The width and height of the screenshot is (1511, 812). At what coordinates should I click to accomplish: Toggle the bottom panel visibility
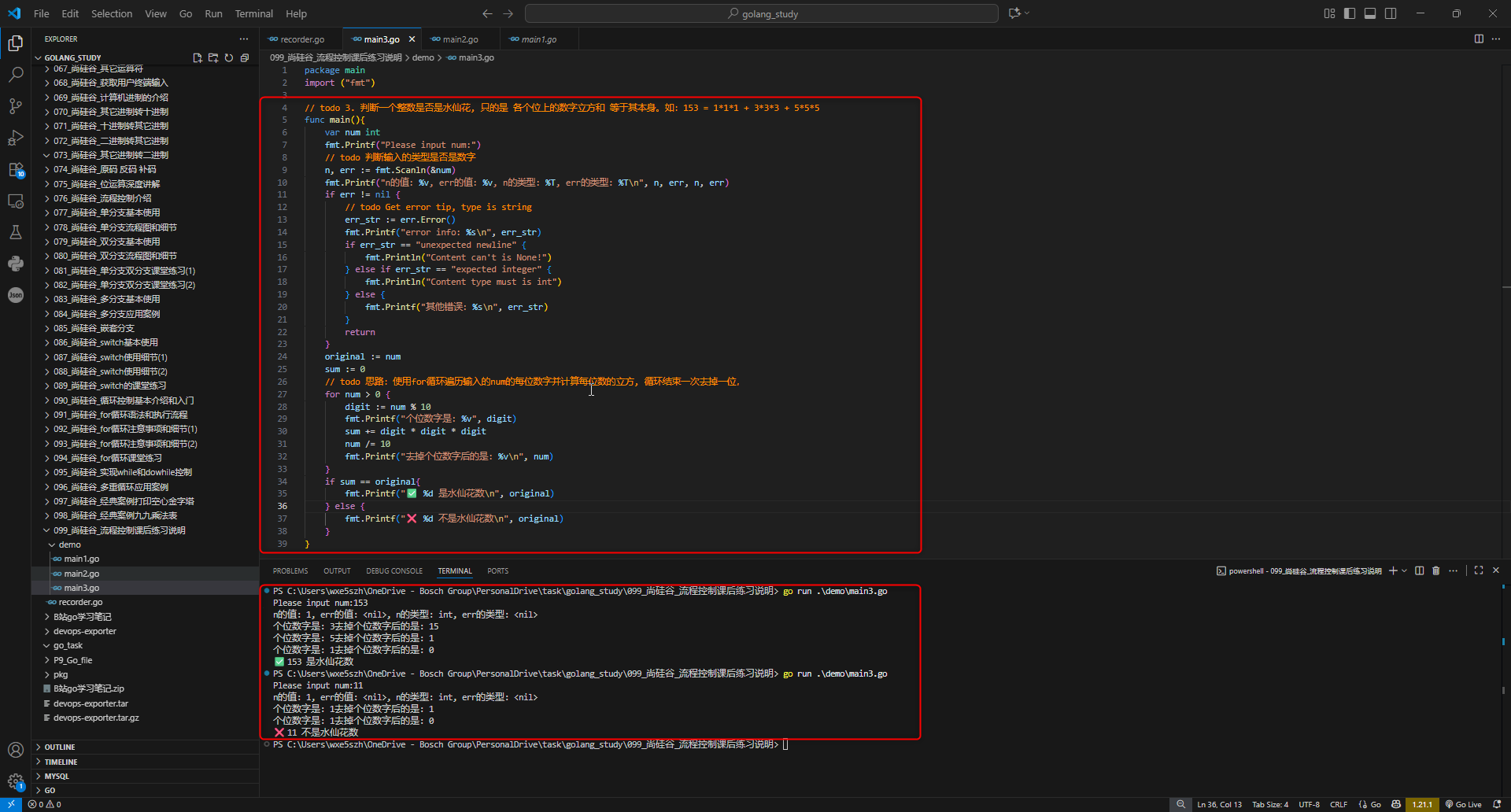[1370, 13]
